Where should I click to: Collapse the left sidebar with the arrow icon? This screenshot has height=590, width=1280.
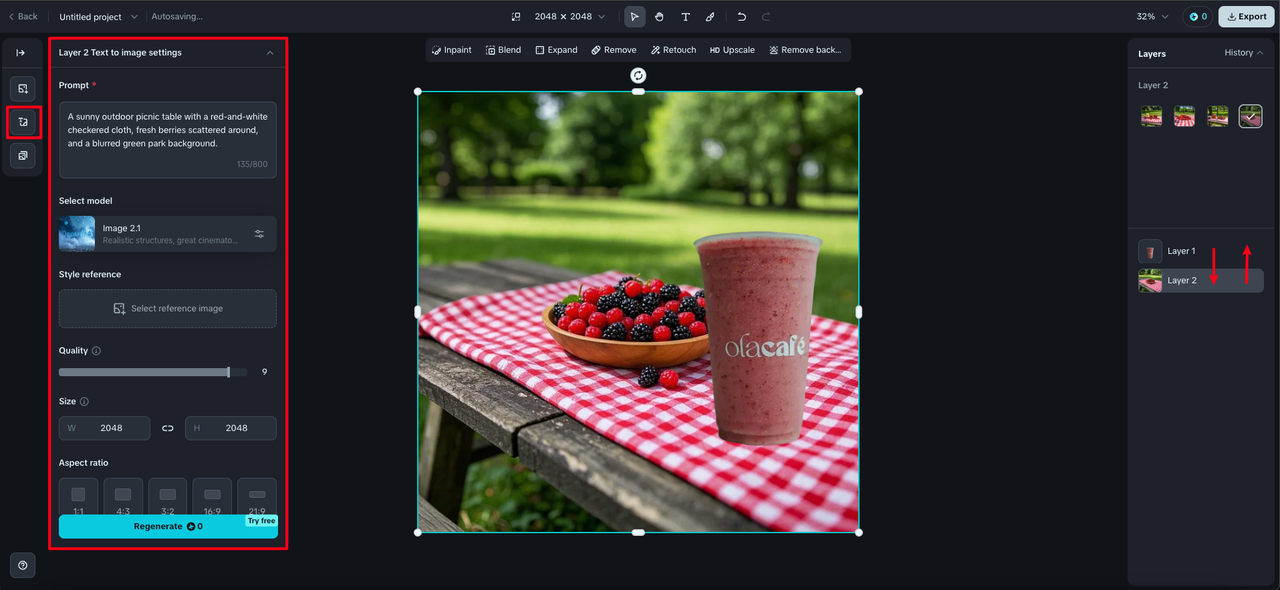(21, 53)
